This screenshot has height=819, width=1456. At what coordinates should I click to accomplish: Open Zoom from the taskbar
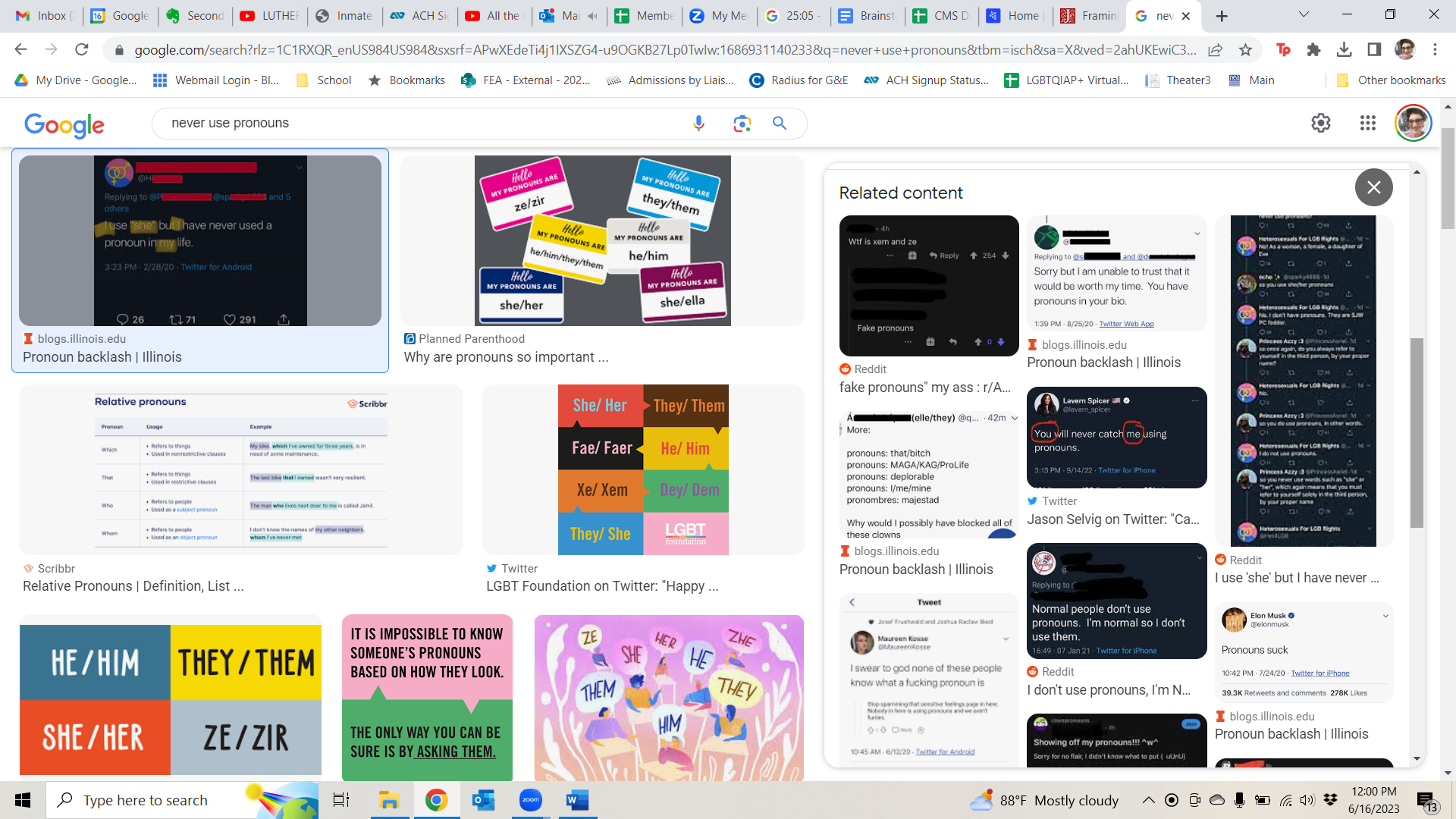pyautogui.click(x=530, y=800)
